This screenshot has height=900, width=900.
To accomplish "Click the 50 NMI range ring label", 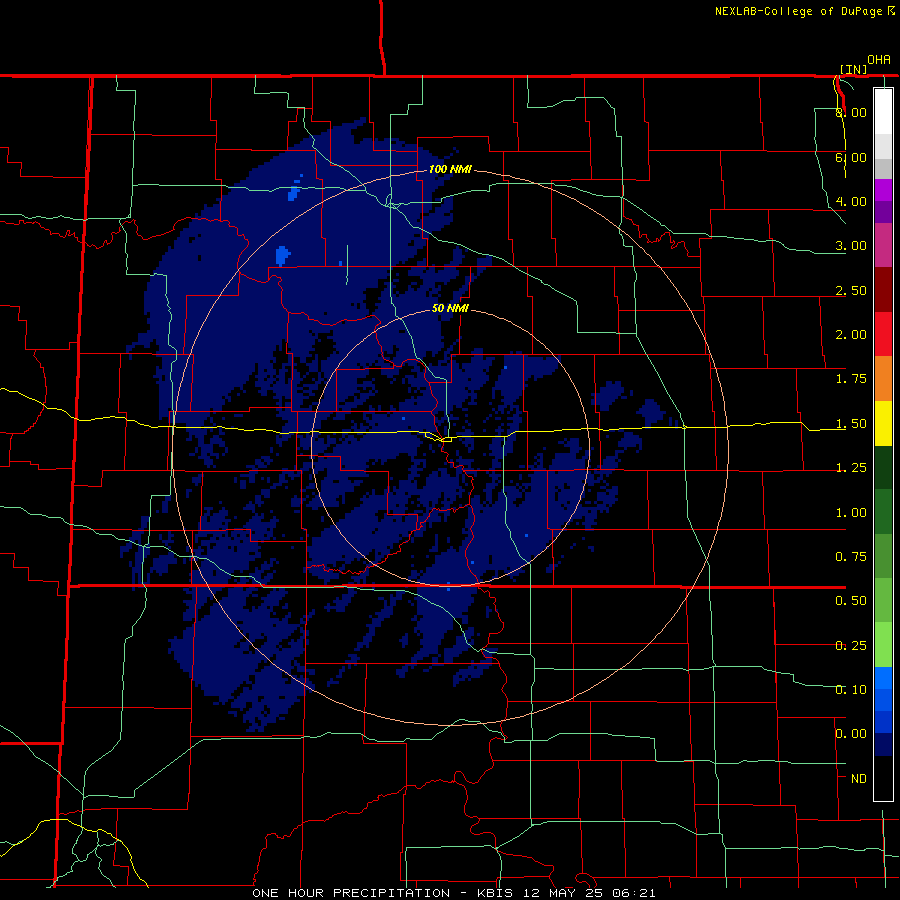I will click(450, 308).
